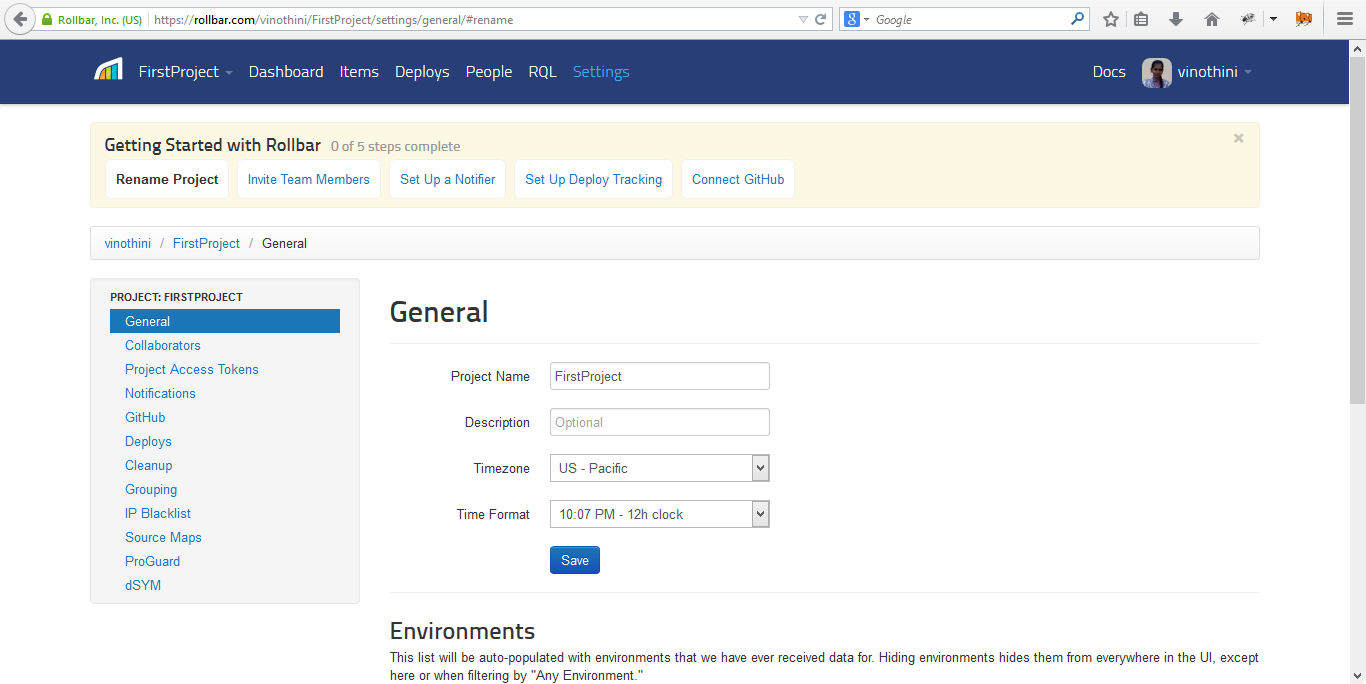Go back with browser back arrow

click(20, 19)
